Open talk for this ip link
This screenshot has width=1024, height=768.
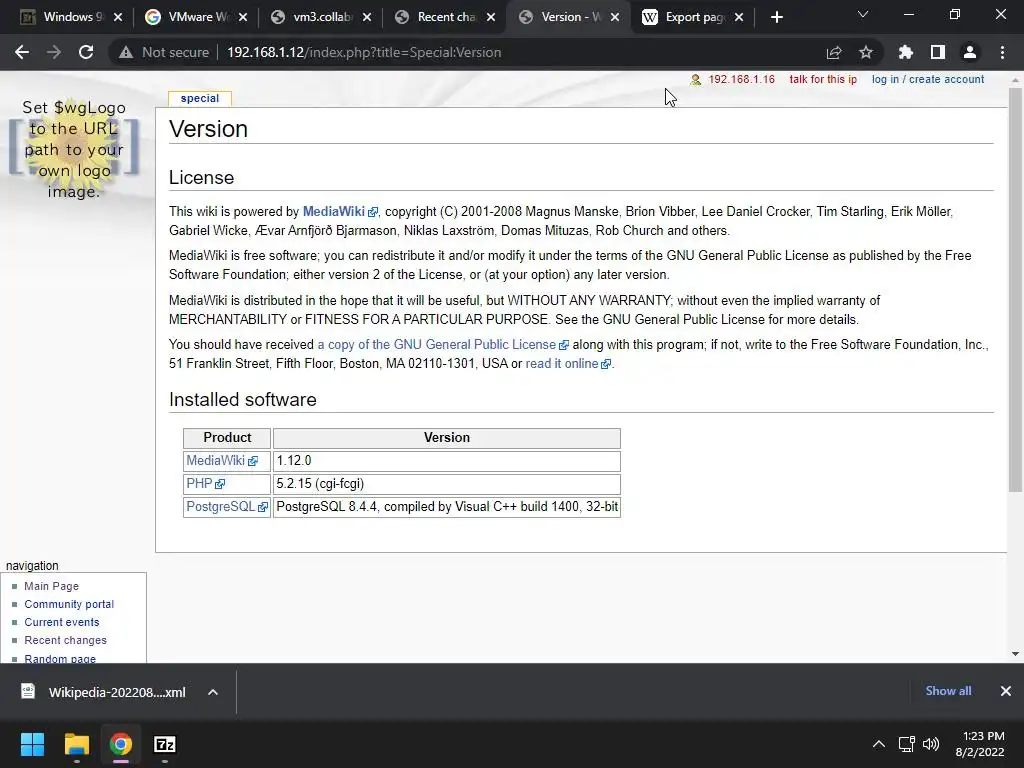[823, 79]
